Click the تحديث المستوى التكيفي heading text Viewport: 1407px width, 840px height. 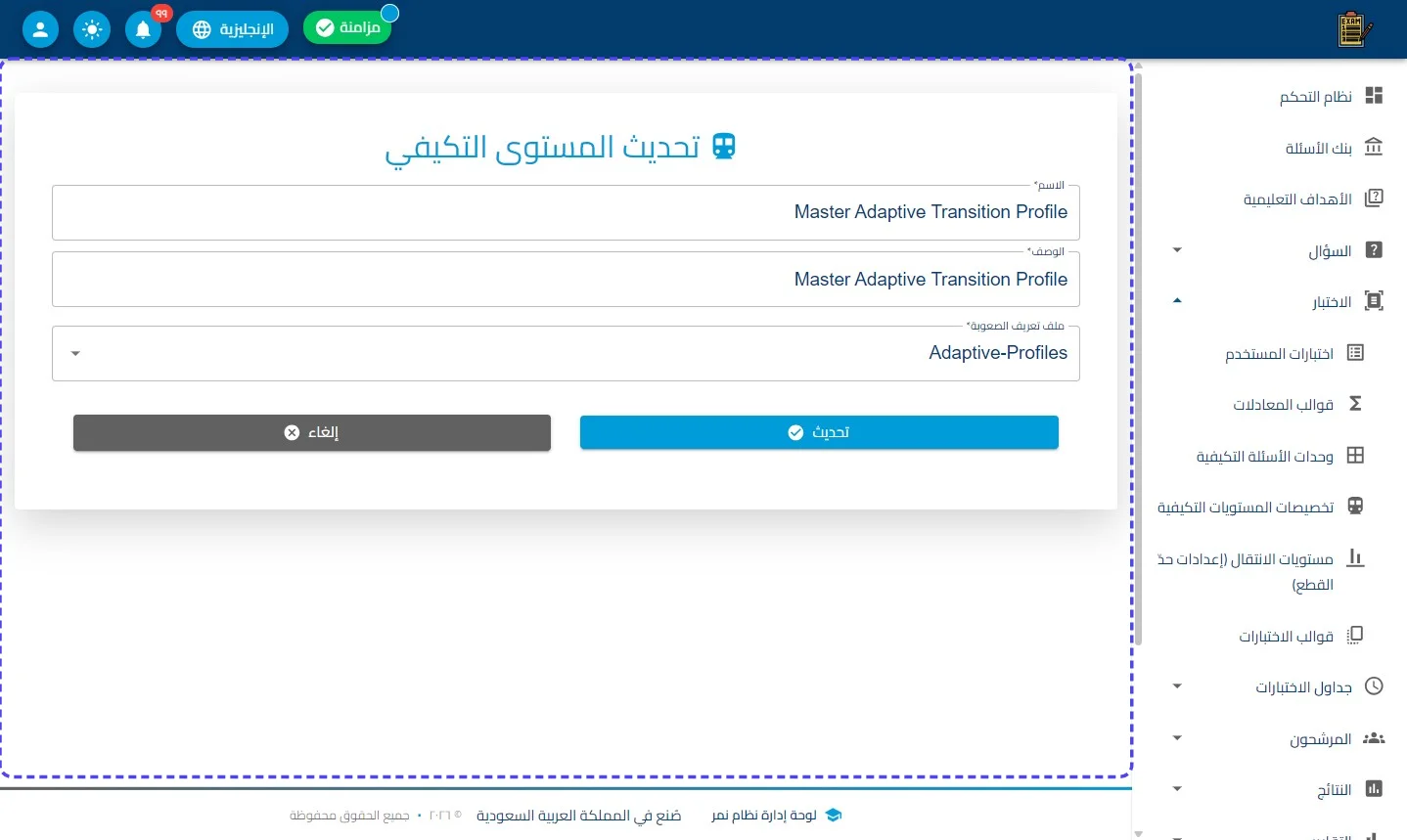tap(542, 147)
